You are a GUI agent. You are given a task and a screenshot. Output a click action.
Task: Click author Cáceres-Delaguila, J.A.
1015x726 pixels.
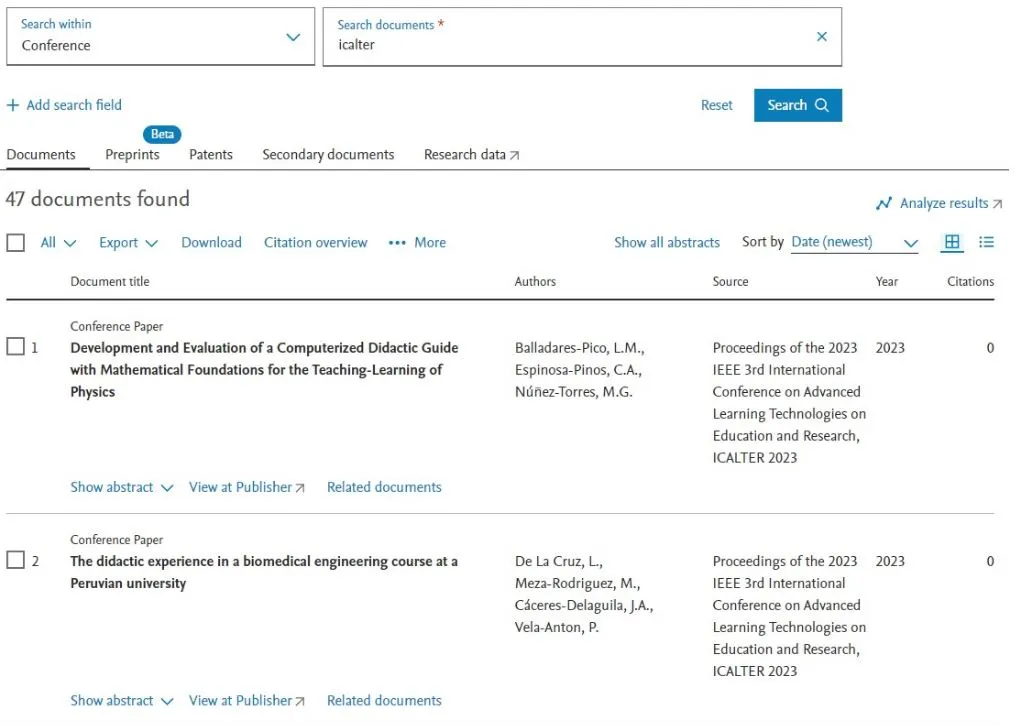click(x=584, y=606)
